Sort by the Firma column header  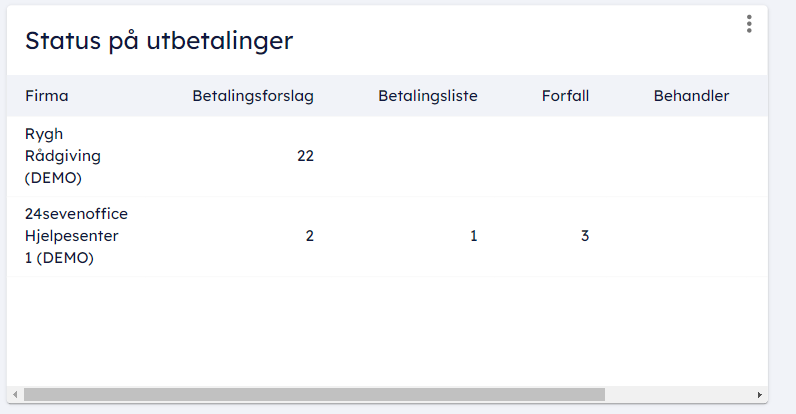[x=47, y=96]
